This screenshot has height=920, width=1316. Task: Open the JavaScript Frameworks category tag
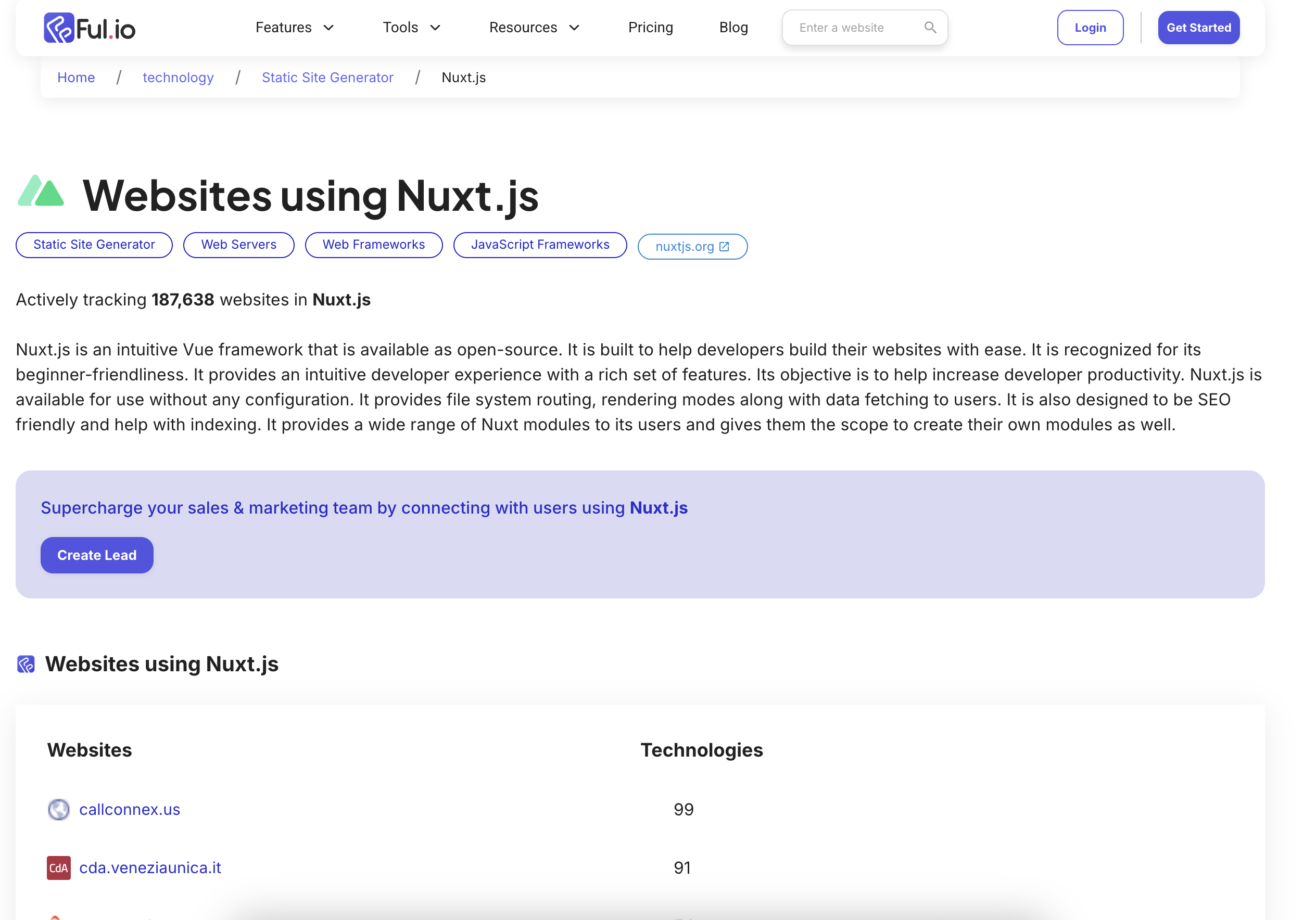pyautogui.click(x=539, y=245)
